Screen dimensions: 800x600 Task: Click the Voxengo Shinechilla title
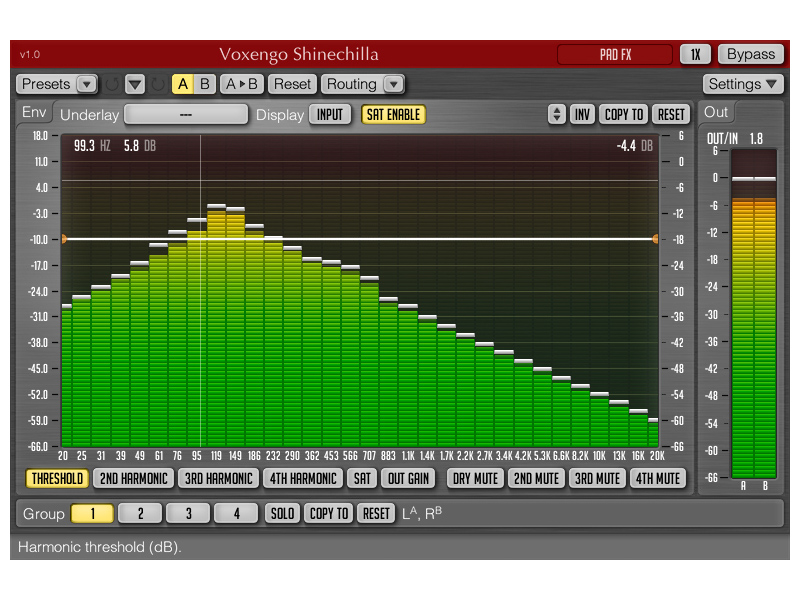pyautogui.click(x=299, y=54)
